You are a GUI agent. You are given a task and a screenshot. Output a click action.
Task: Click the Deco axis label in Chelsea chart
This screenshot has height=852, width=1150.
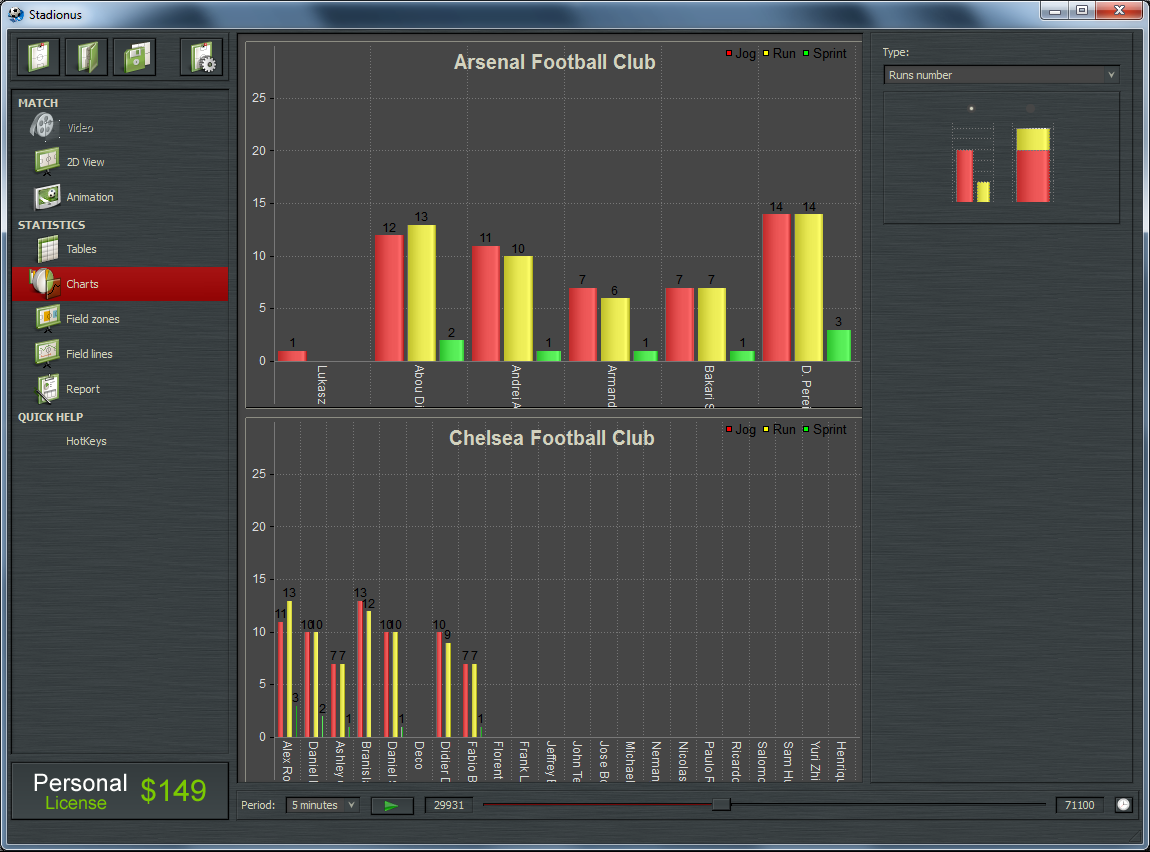pos(419,755)
